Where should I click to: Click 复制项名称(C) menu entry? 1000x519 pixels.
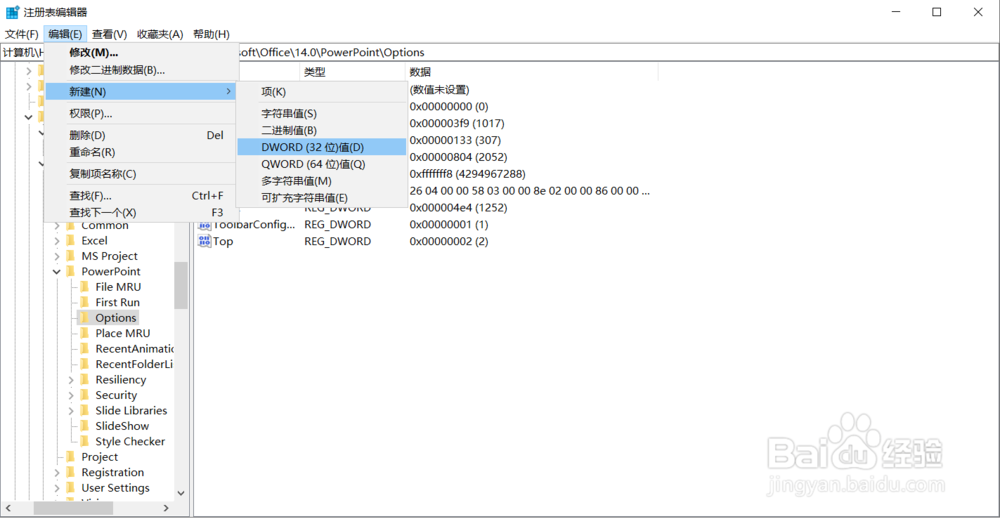(x=140, y=173)
